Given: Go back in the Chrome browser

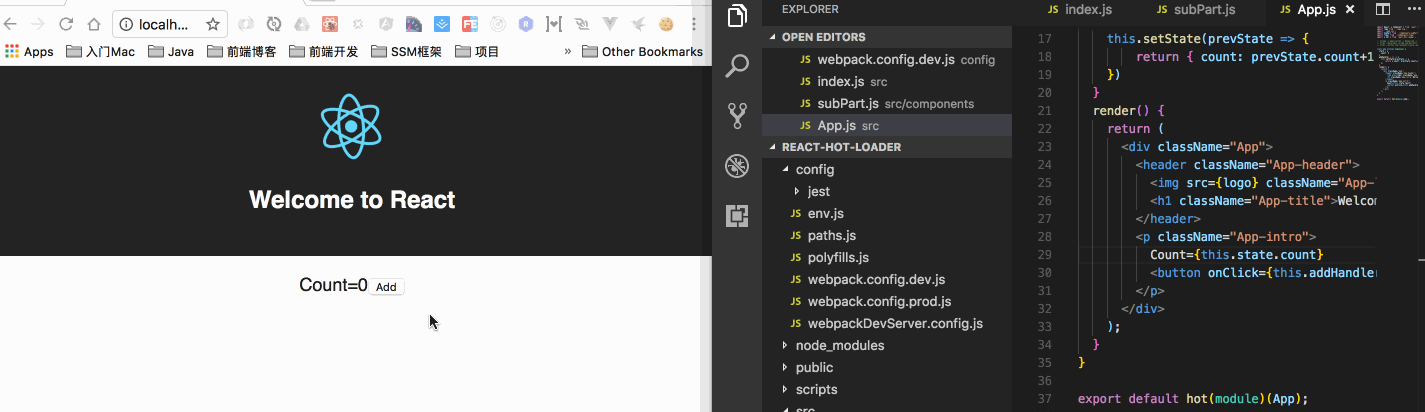Looking at the screenshot, I should click(x=11, y=24).
